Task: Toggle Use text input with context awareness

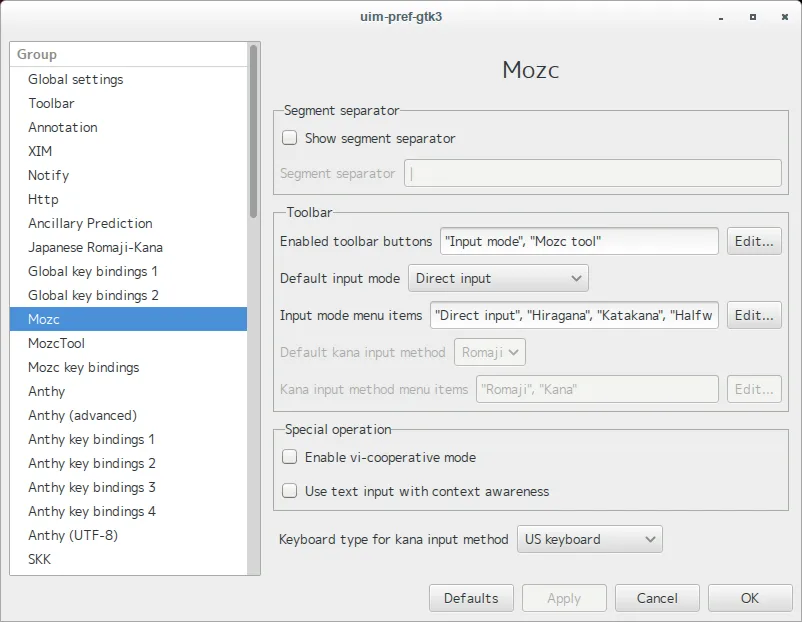Action: (x=290, y=491)
